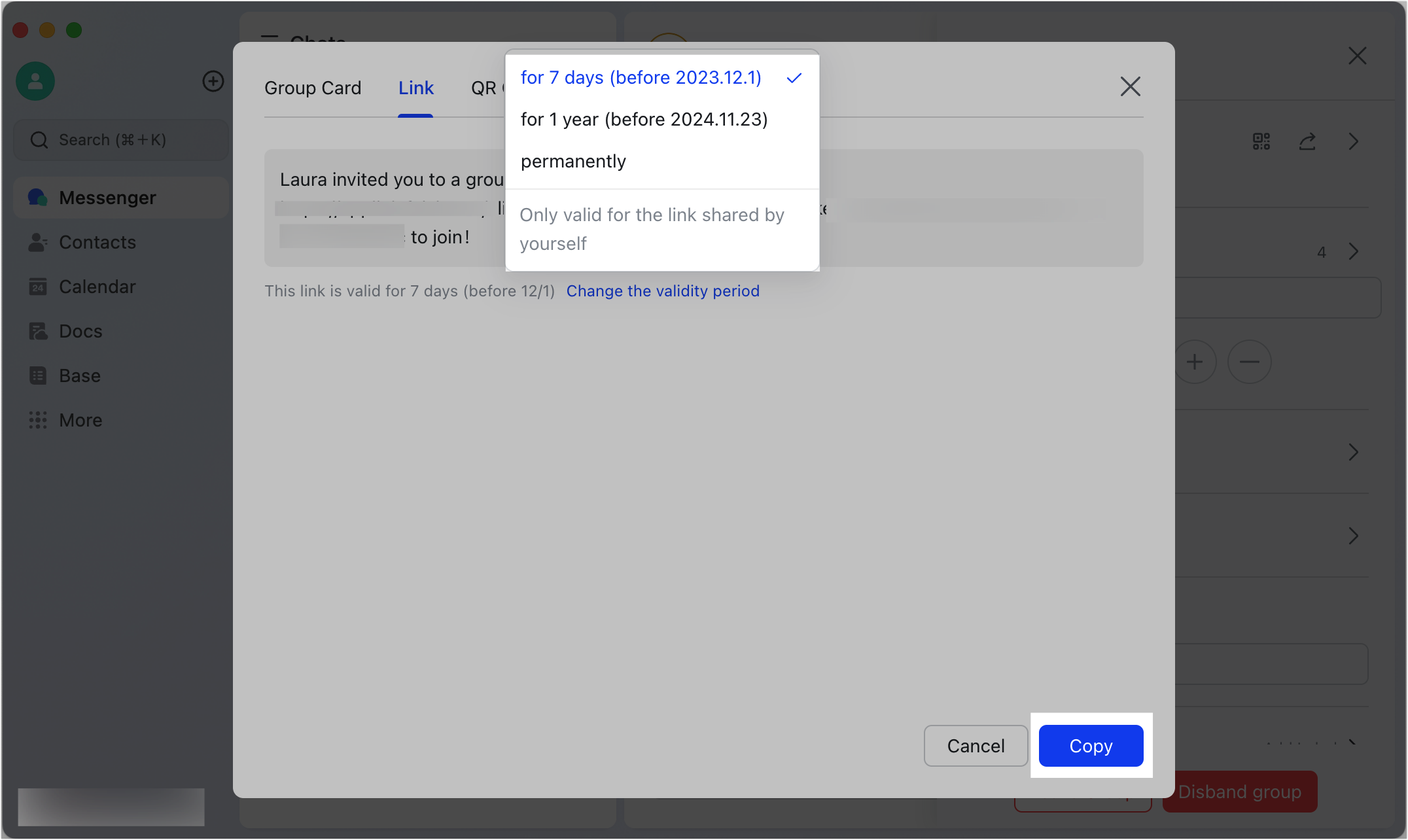Click 'Change the validity period' link
This screenshot has width=1408, height=840.
663,290
